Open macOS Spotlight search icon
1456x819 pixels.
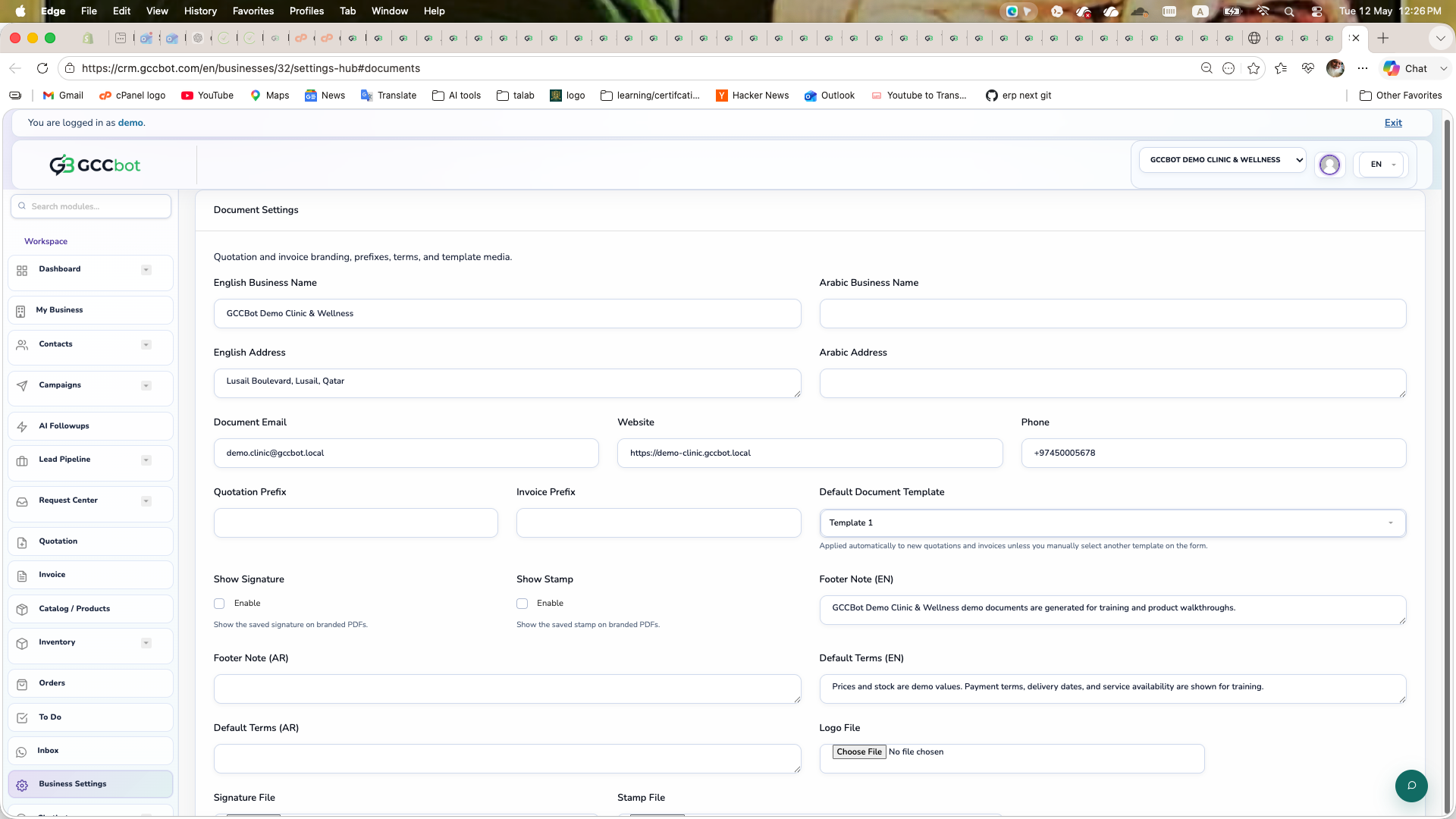1289,11
